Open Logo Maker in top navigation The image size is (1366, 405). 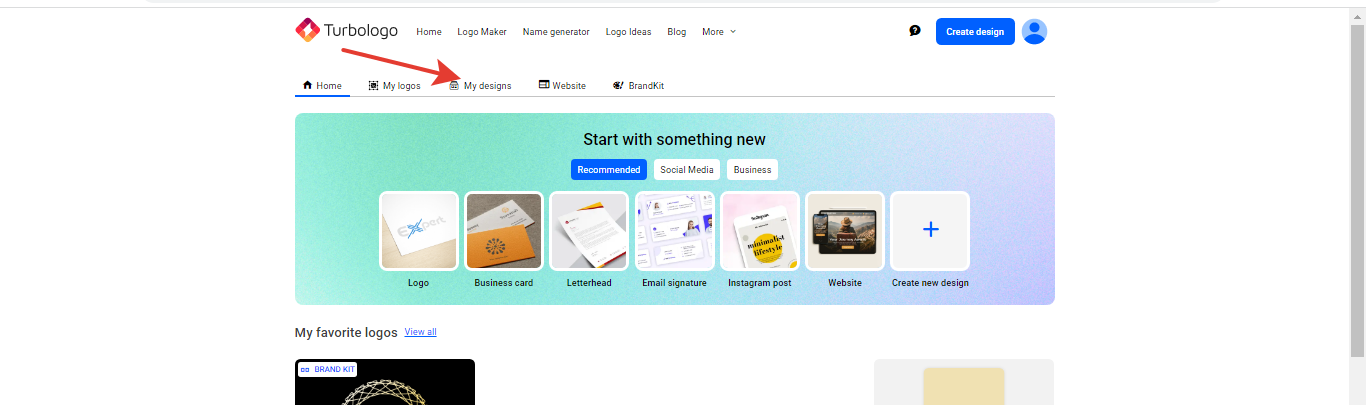coord(482,32)
